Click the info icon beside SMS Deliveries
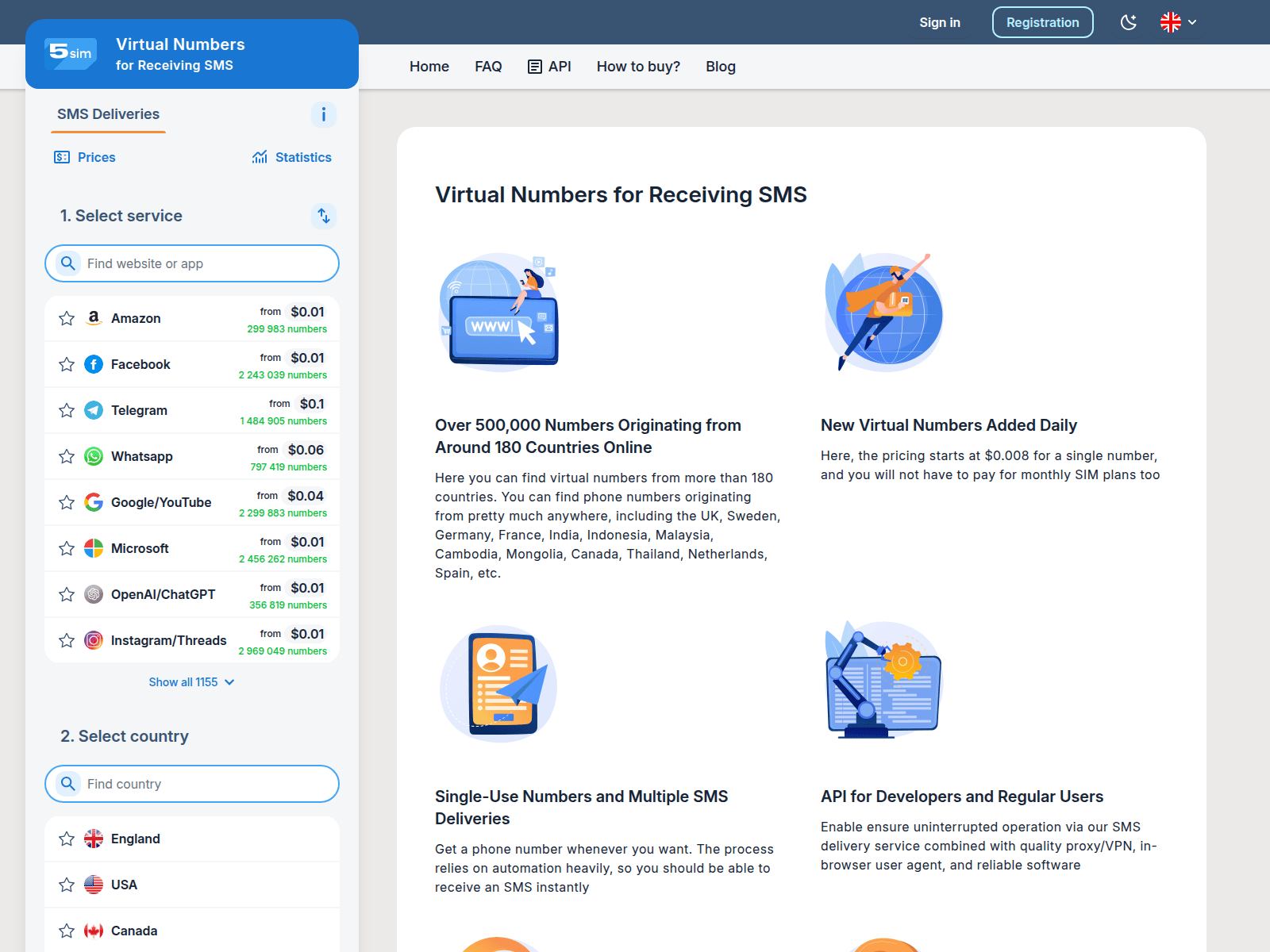Image resolution: width=1270 pixels, height=952 pixels. click(x=324, y=115)
